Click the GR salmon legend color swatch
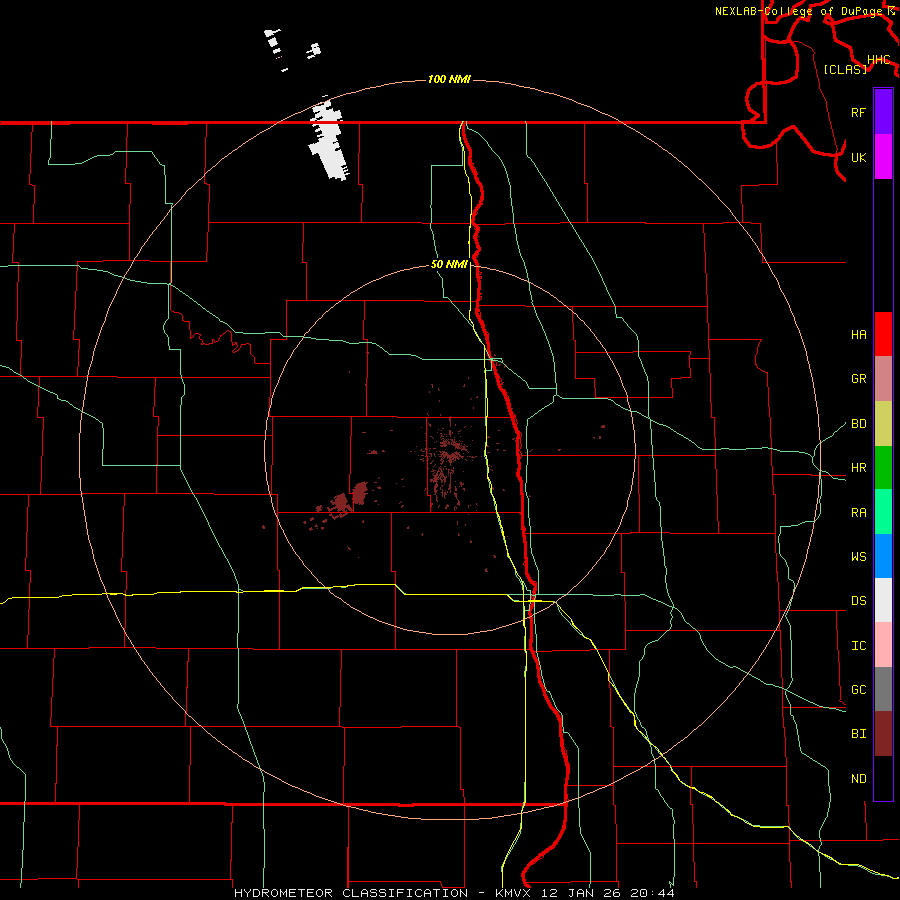Image resolution: width=900 pixels, height=900 pixels. pos(883,379)
